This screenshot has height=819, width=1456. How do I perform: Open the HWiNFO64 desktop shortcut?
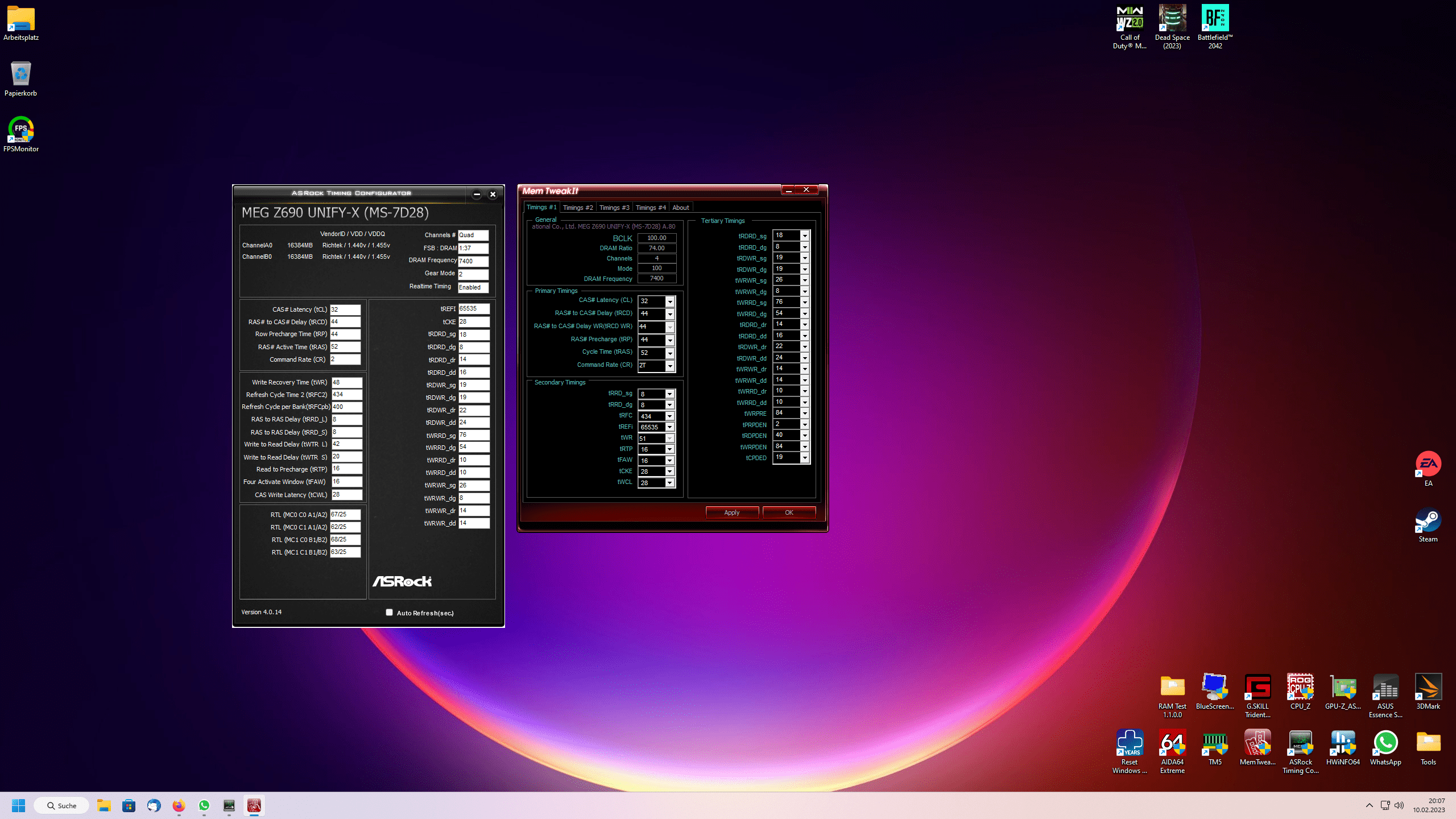pyautogui.click(x=1342, y=743)
